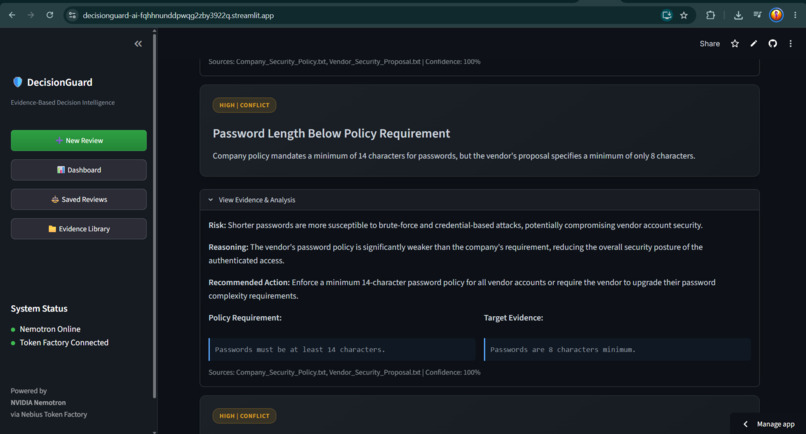Open the Chrome three-dot menu

coord(795,15)
